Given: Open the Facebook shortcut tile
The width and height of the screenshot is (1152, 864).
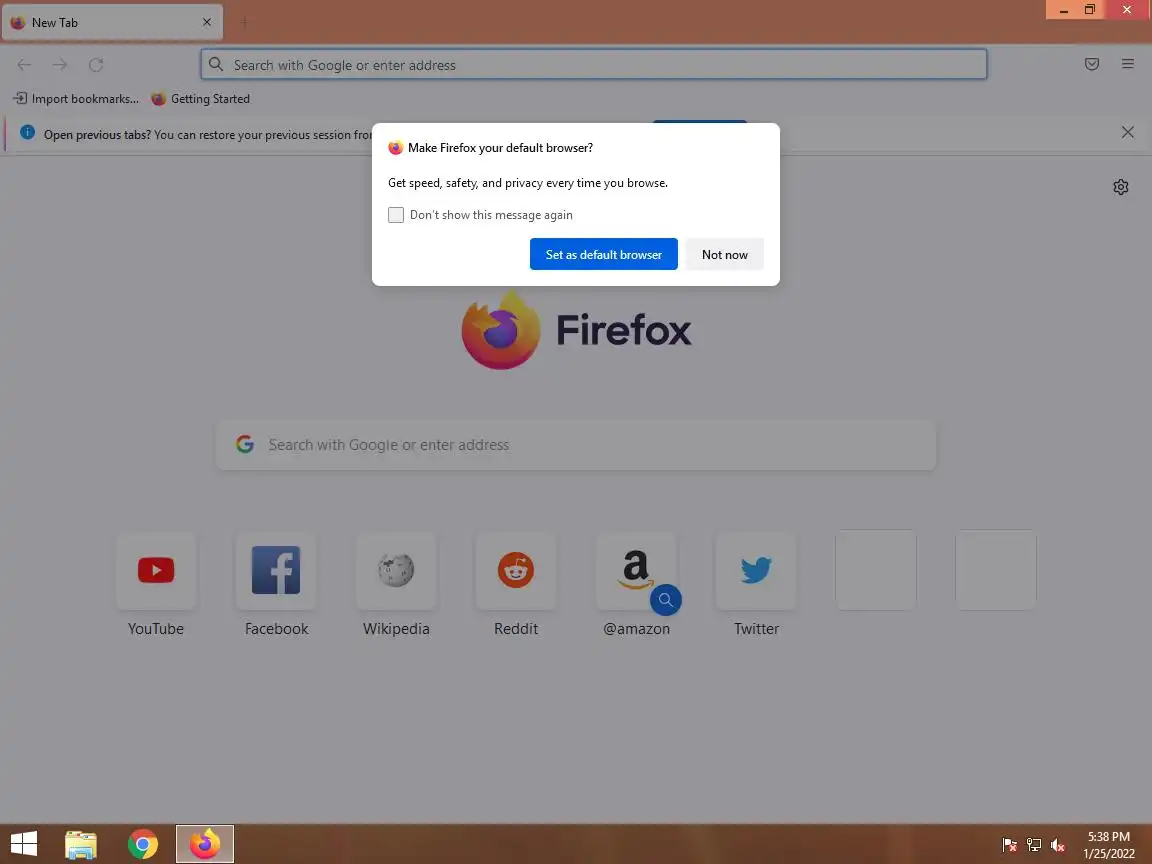Looking at the screenshot, I should pos(276,570).
